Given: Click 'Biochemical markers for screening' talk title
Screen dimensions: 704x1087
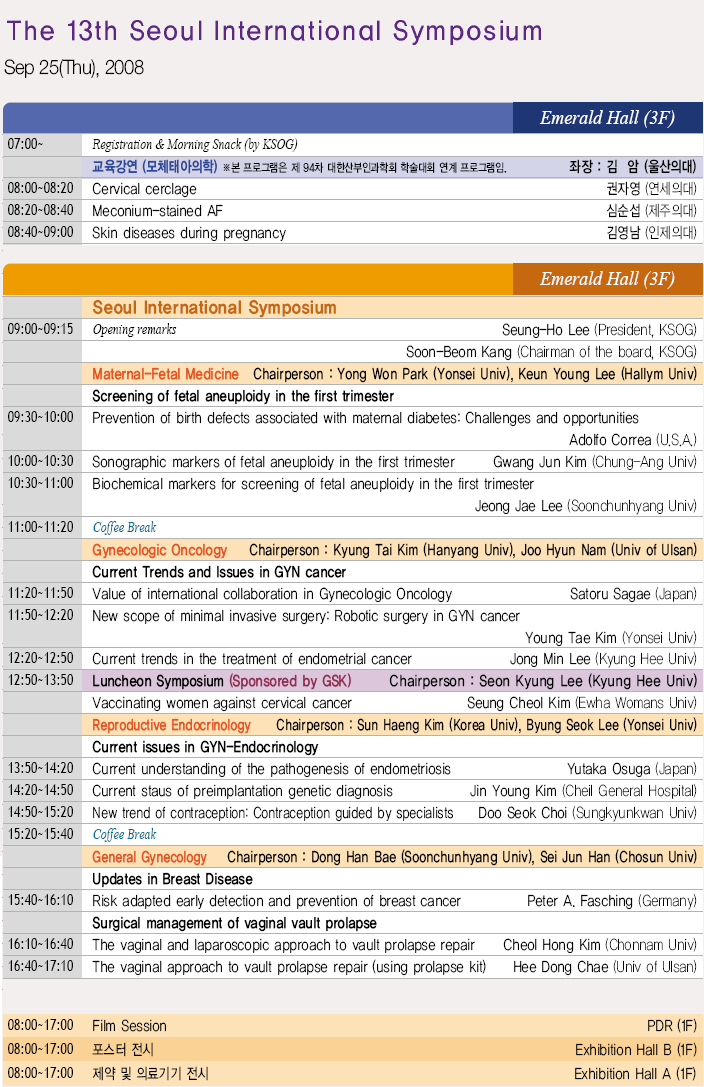Looking at the screenshot, I should (313, 484).
